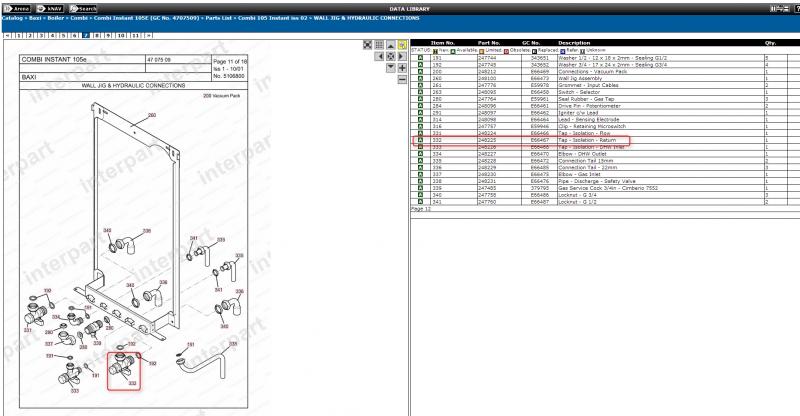Click the grid thumbnails view icon
800x416 pixels.
click(x=379, y=45)
